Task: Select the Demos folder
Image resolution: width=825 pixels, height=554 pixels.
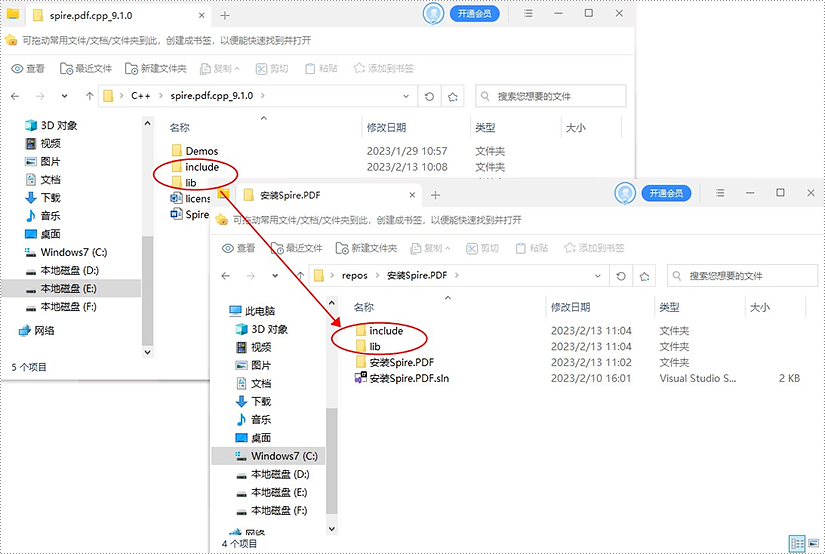Action: (x=195, y=151)
